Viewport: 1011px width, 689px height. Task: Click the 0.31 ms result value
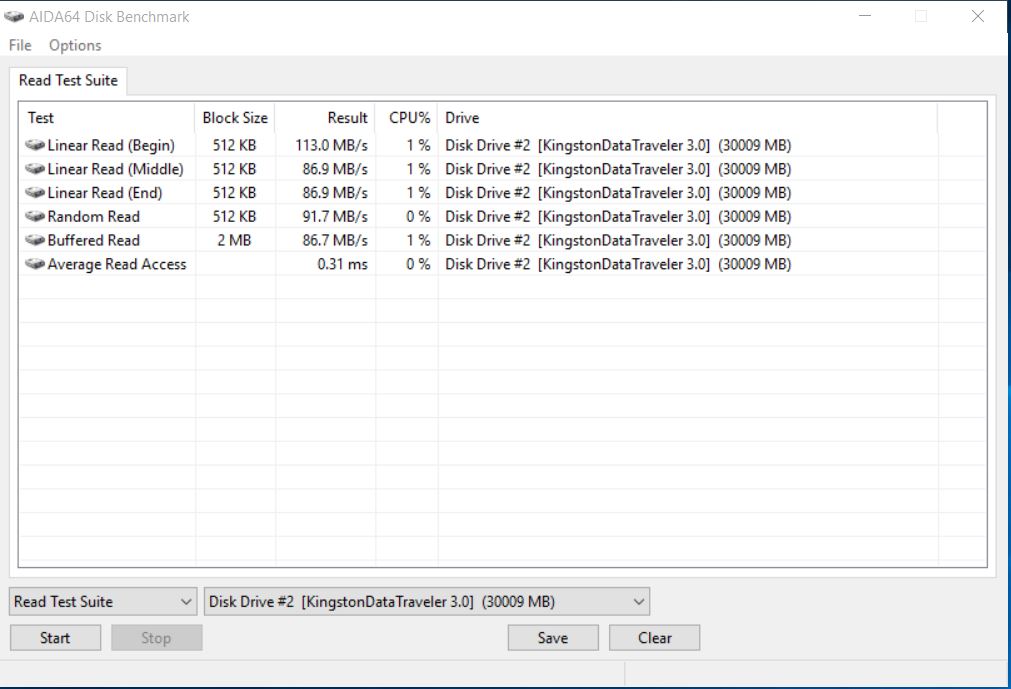click(342, 264)
